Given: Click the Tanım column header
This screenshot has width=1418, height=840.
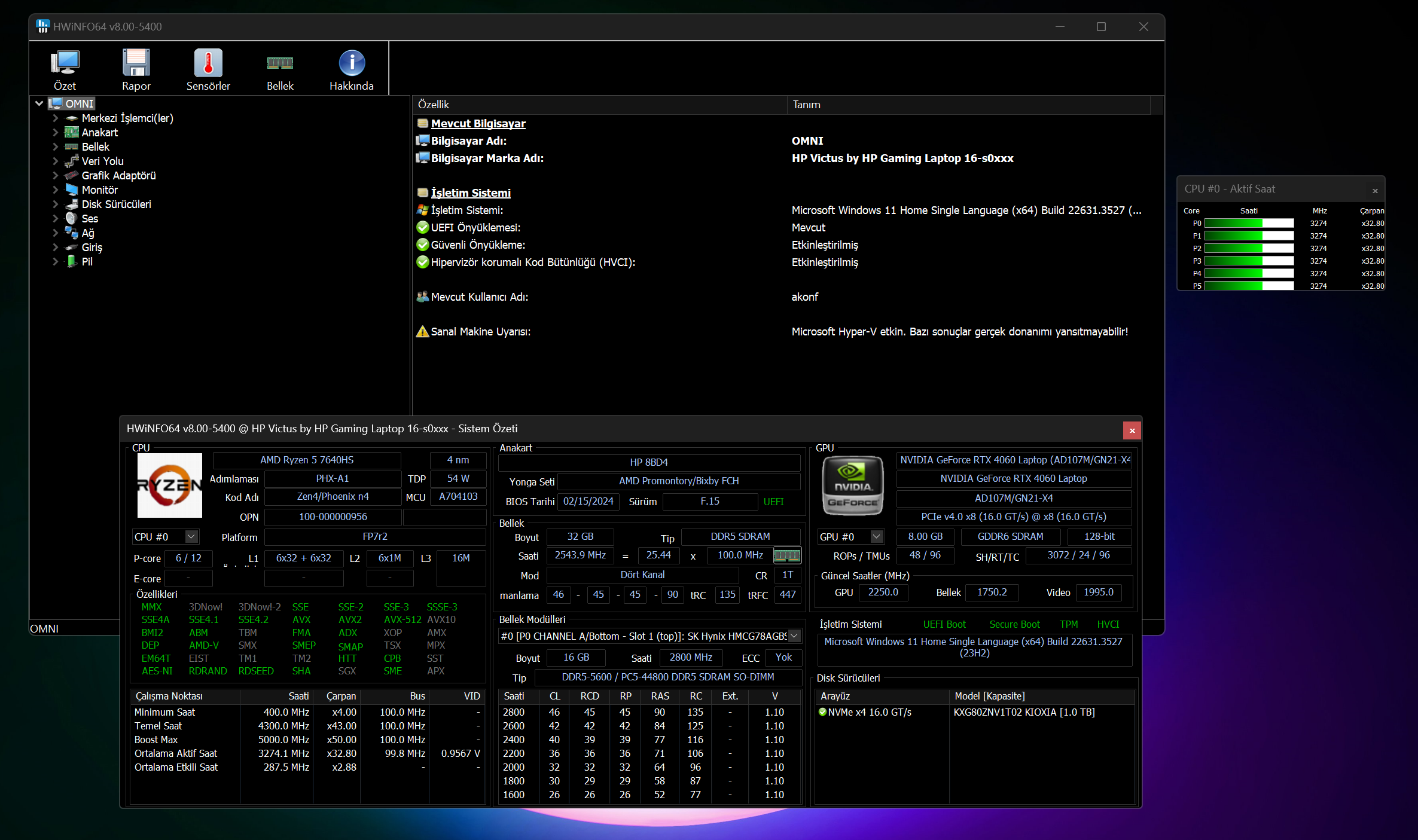Looking at the screenshot, I should click(969, 105).
